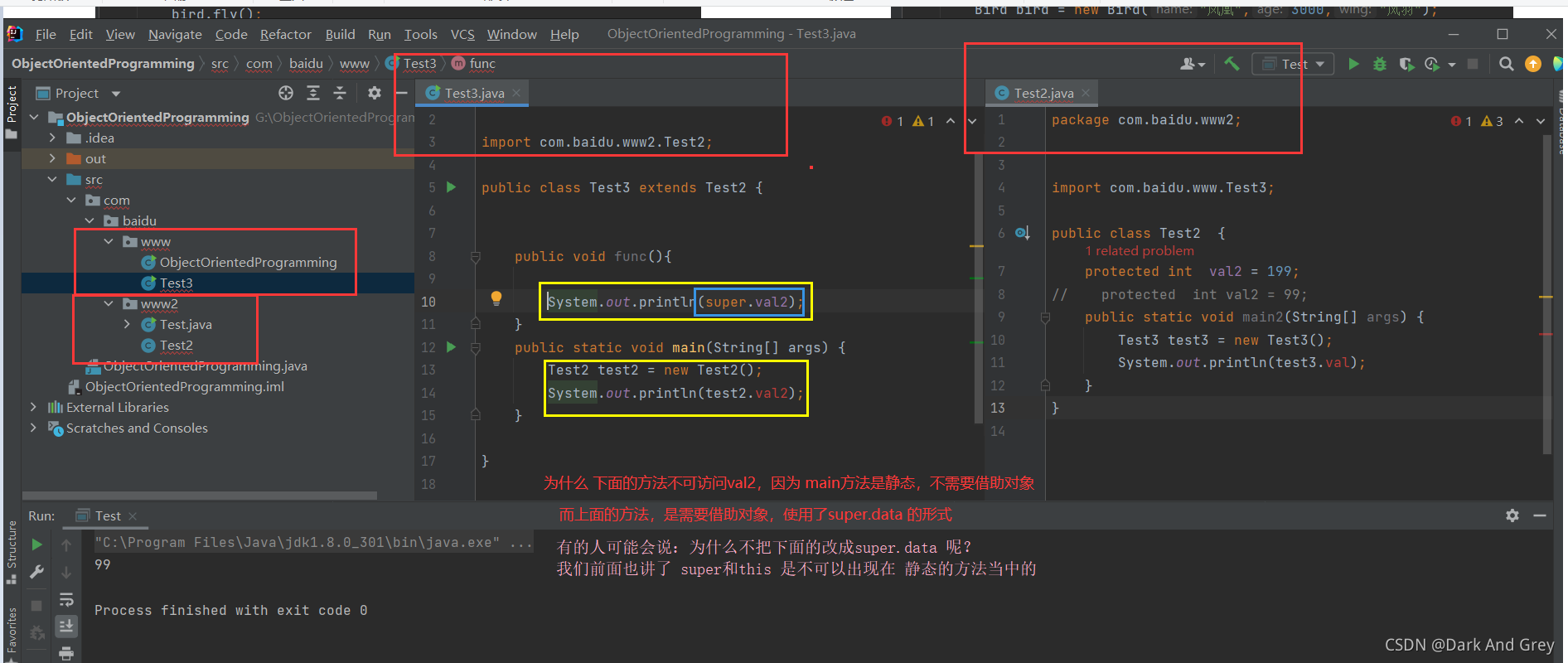Collapse the src folder
Image resolution: width=1568 pixels, height=663 pixels.
(x=52, y=179)
